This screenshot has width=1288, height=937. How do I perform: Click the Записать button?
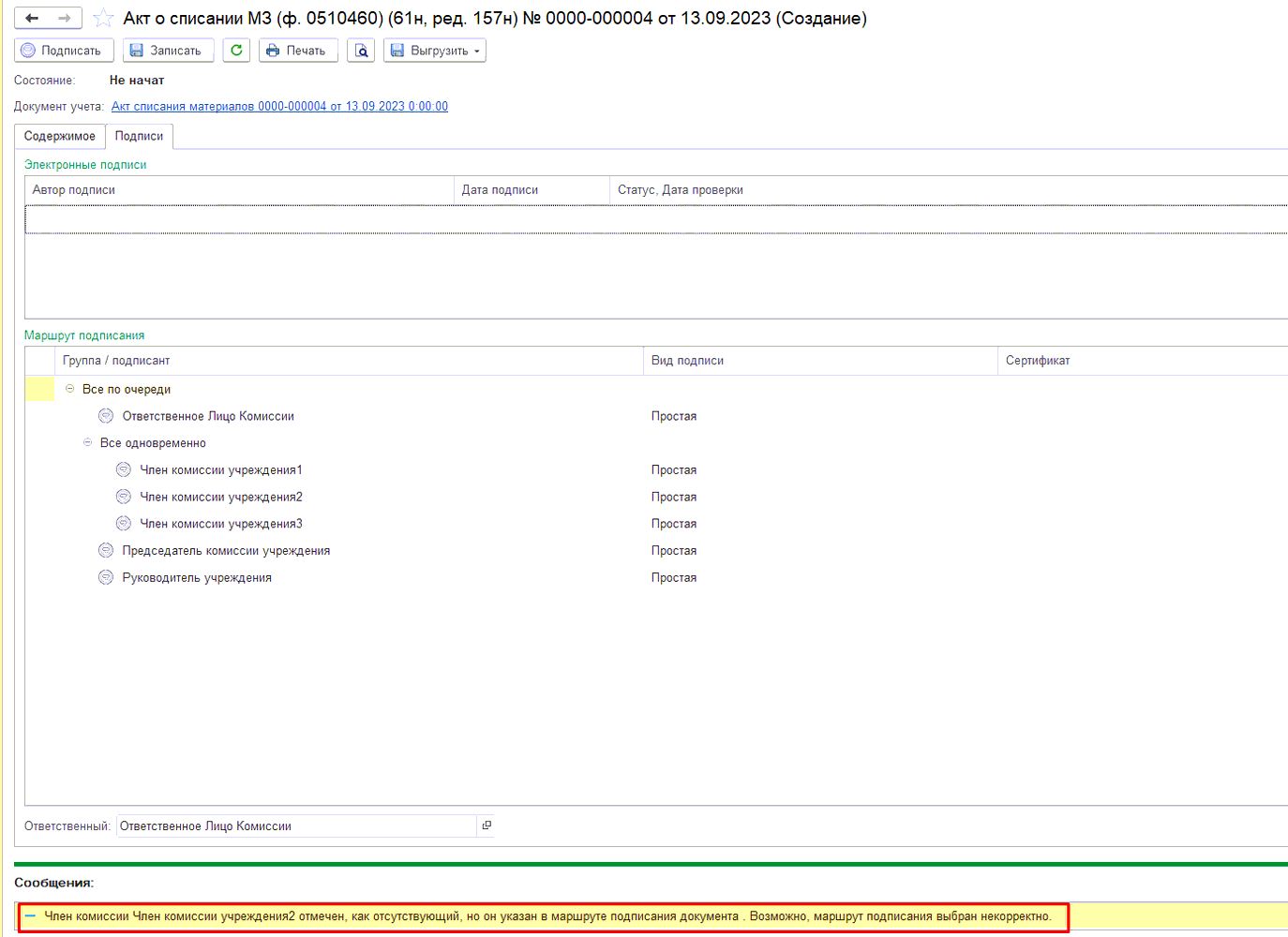(168, 51)
